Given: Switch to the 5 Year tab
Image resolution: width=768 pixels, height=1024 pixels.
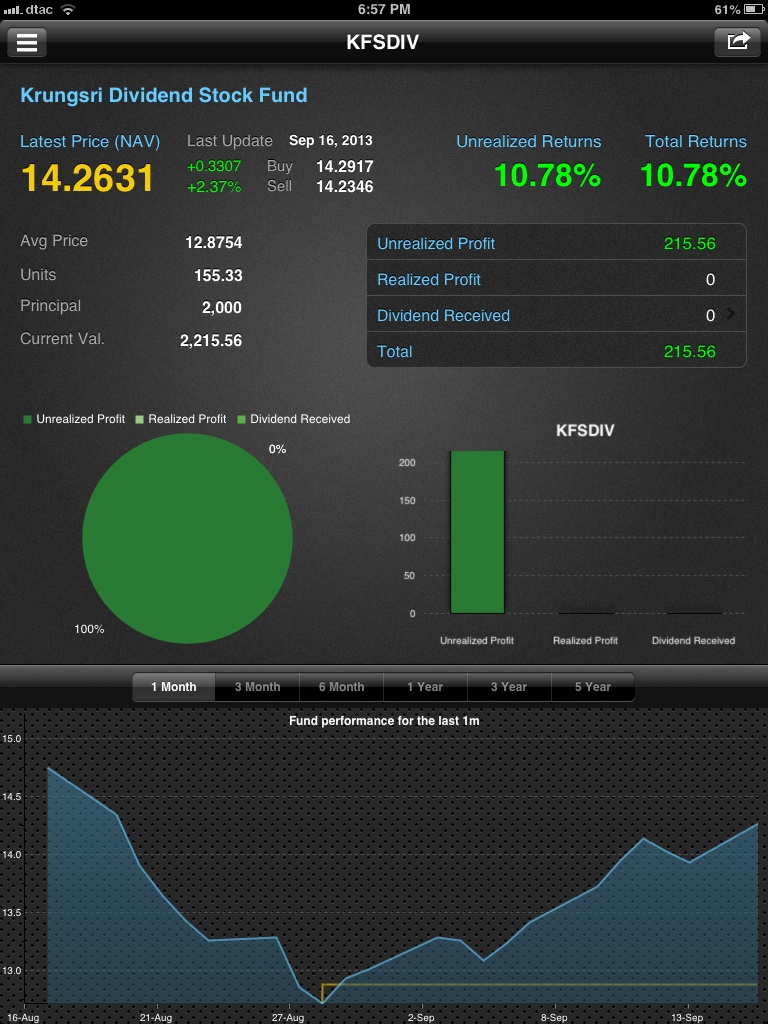Looking at the screenshot, I should [593, 687].
